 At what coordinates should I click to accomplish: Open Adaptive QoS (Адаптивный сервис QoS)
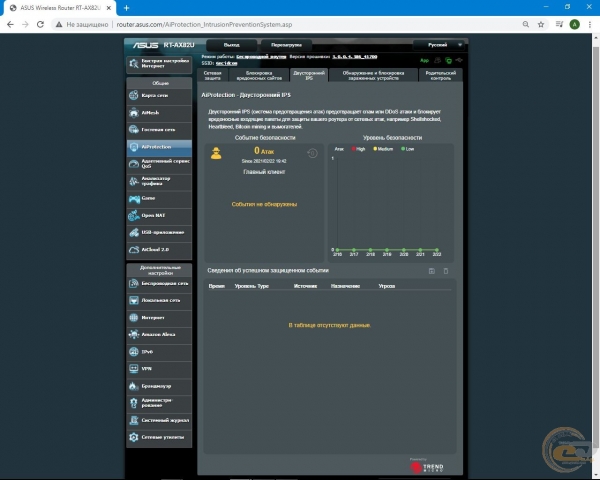click(159, 164)
